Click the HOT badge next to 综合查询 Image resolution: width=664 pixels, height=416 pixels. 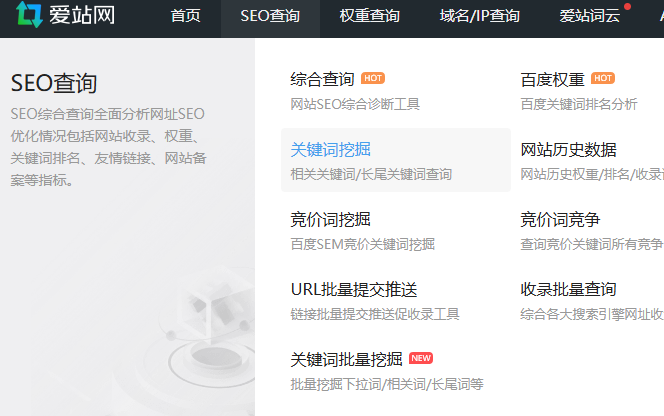click(373, 78)
